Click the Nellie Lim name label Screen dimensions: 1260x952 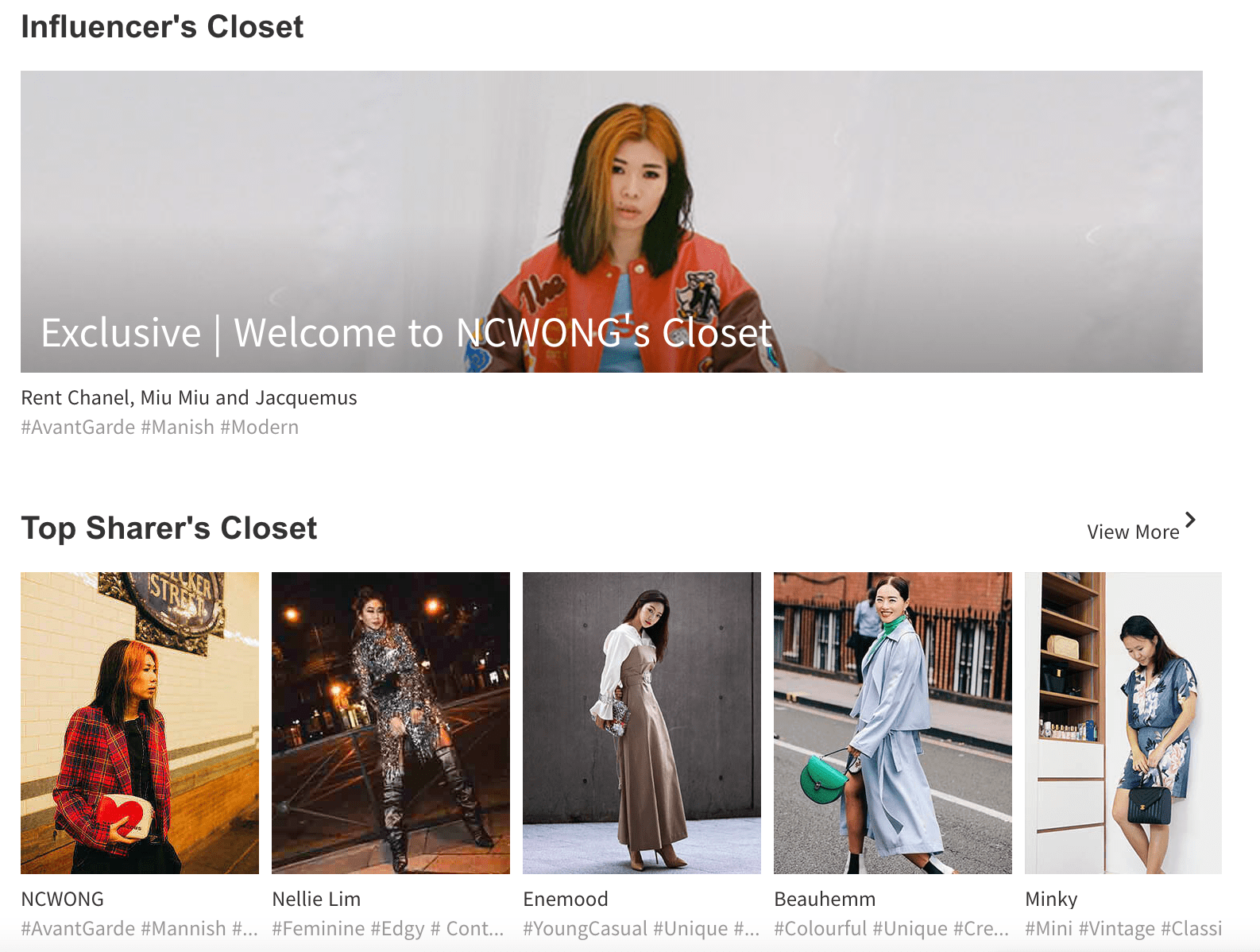tap(316, 899)
